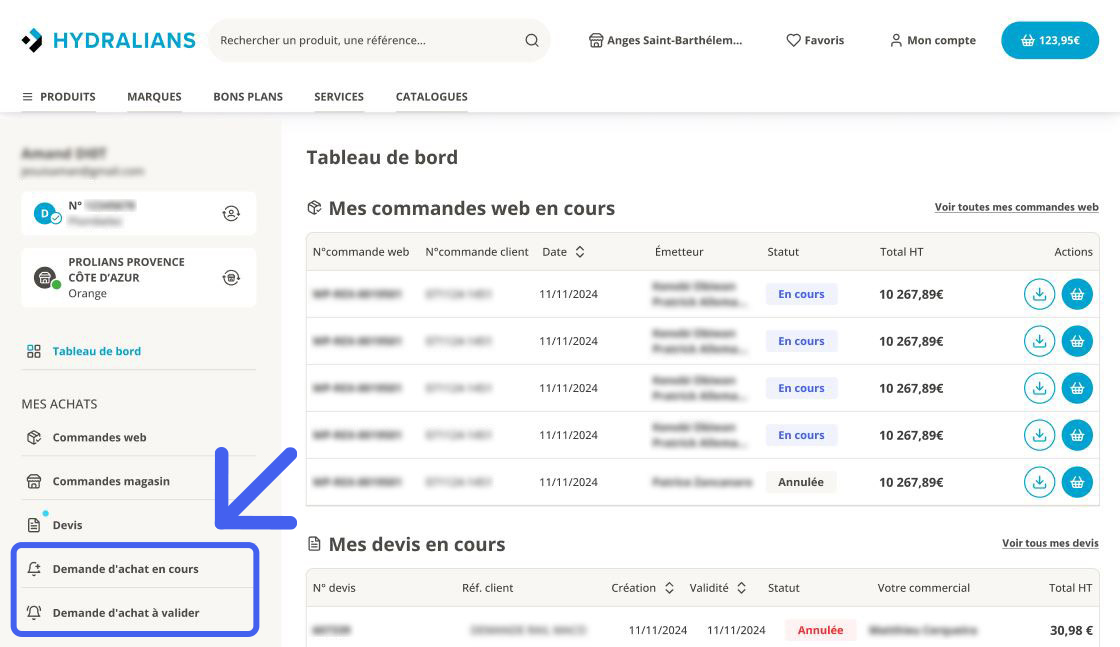Screen dimensions: 1120x647
Task: Click the Demande d'achat en cours bell icon
Action: coord(34,569)
